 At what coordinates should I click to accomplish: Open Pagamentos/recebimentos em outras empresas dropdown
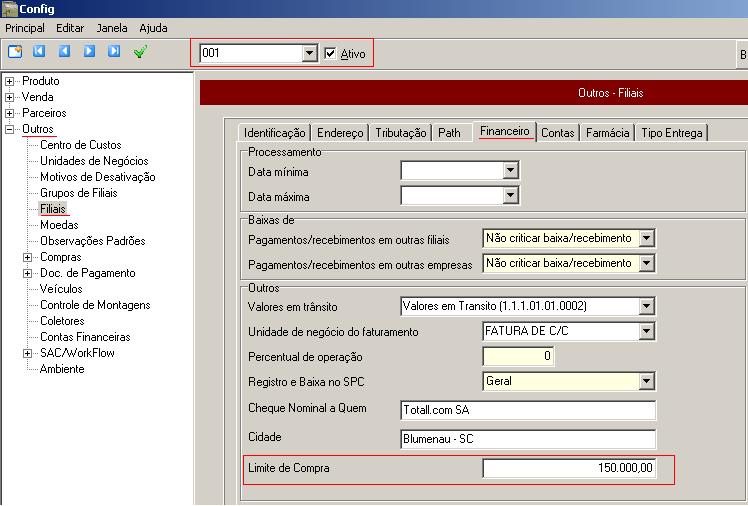[x=646, y=263]
